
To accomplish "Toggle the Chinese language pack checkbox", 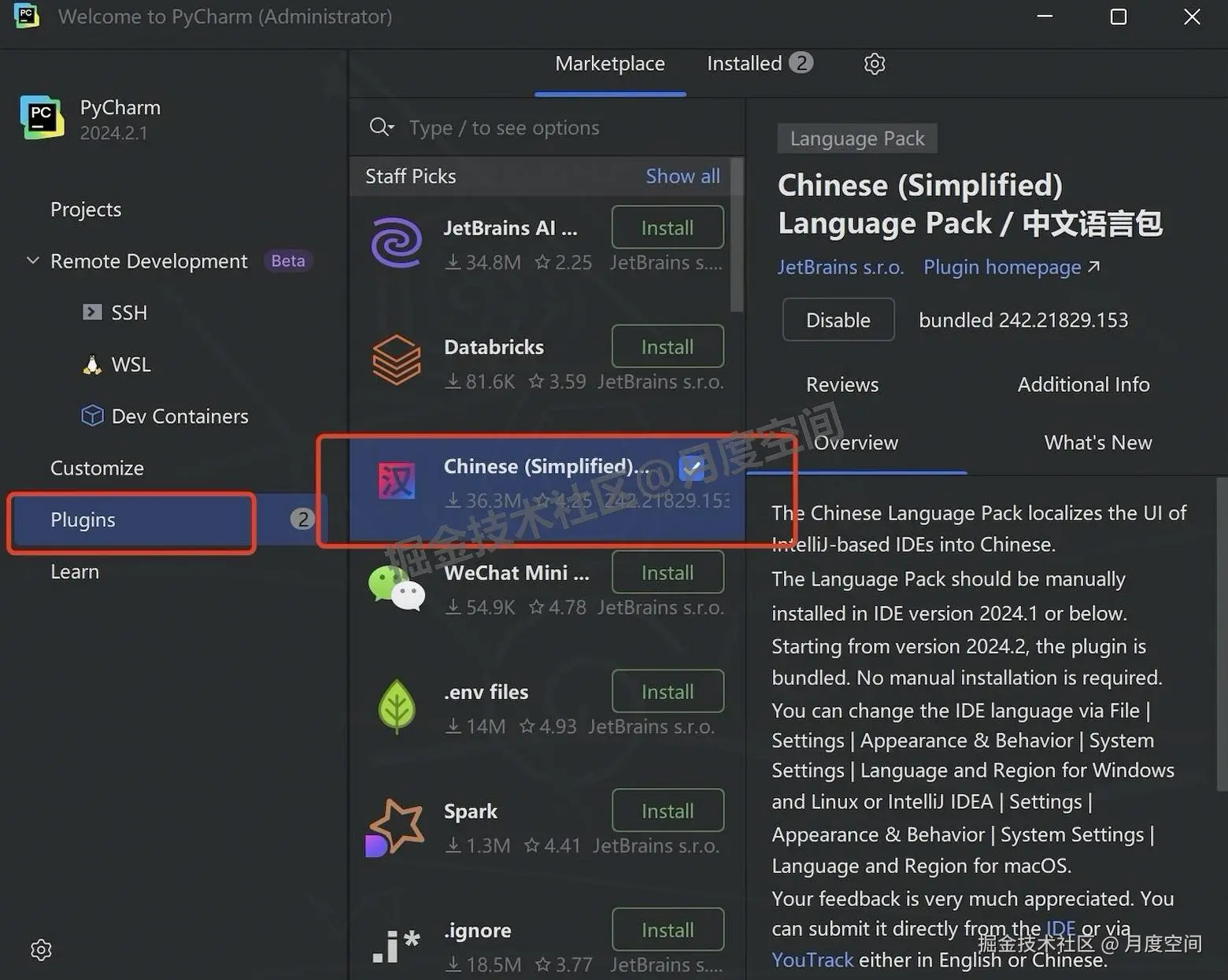I will 692,467.
